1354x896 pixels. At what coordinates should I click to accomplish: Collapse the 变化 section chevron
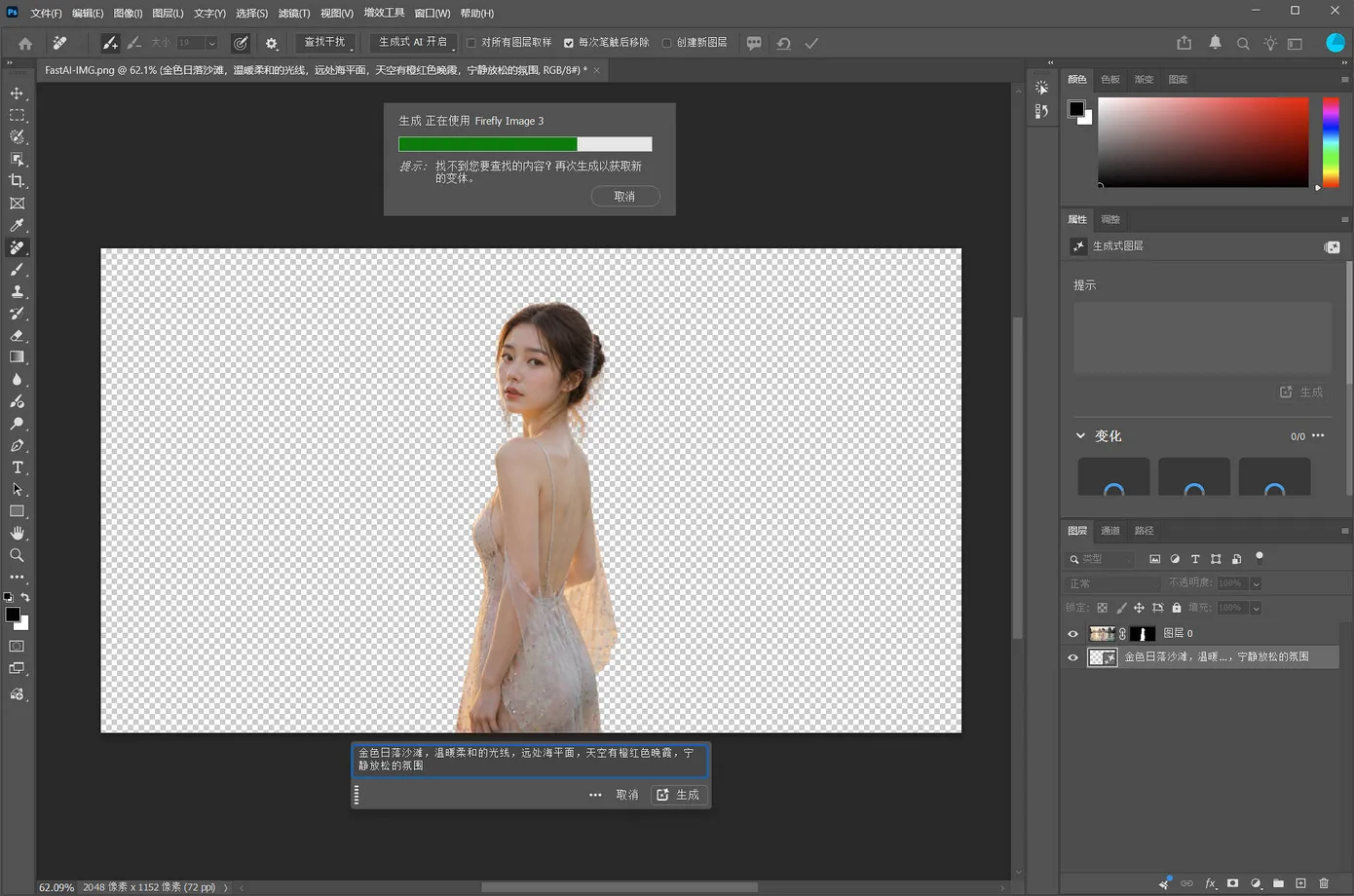1080,435
